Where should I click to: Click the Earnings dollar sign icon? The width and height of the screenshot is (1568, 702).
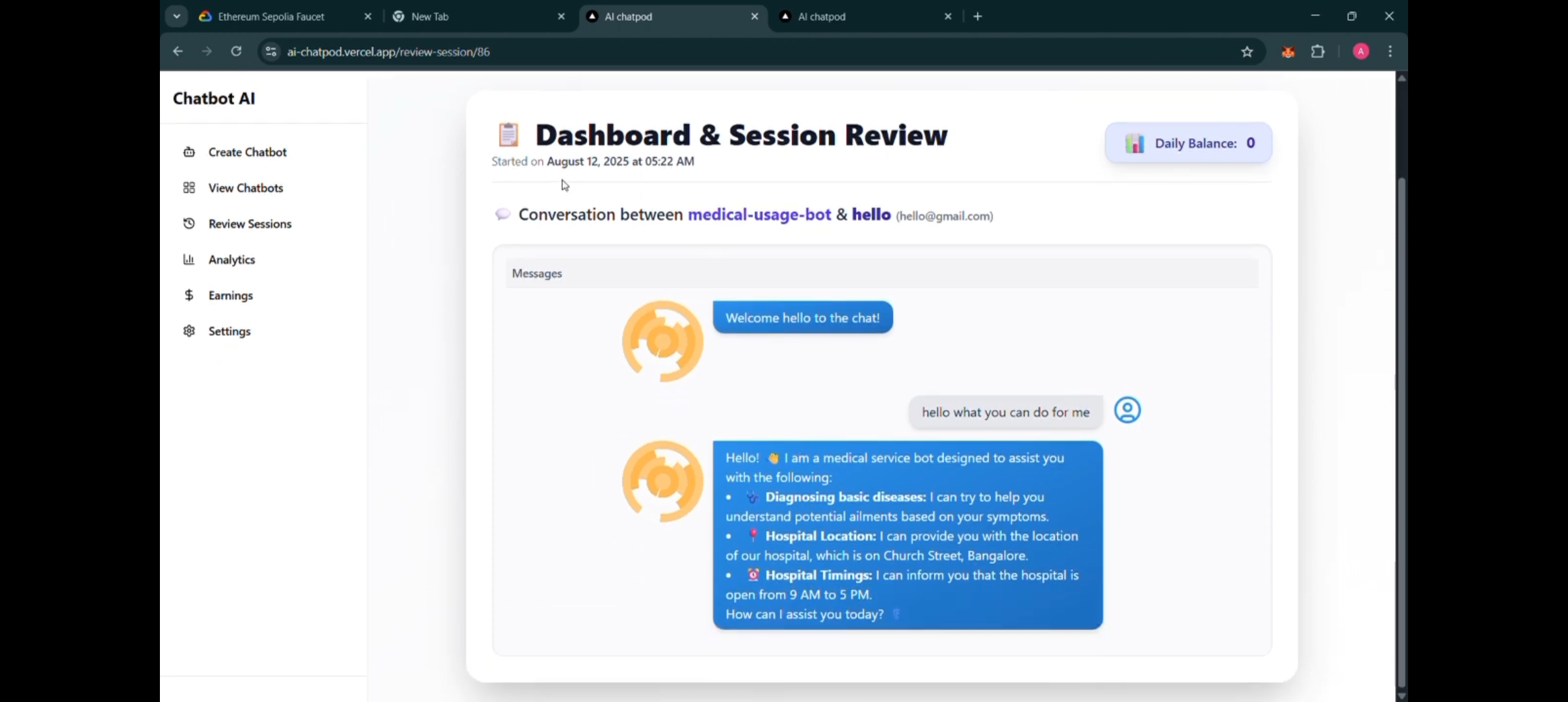click(189, 295)
